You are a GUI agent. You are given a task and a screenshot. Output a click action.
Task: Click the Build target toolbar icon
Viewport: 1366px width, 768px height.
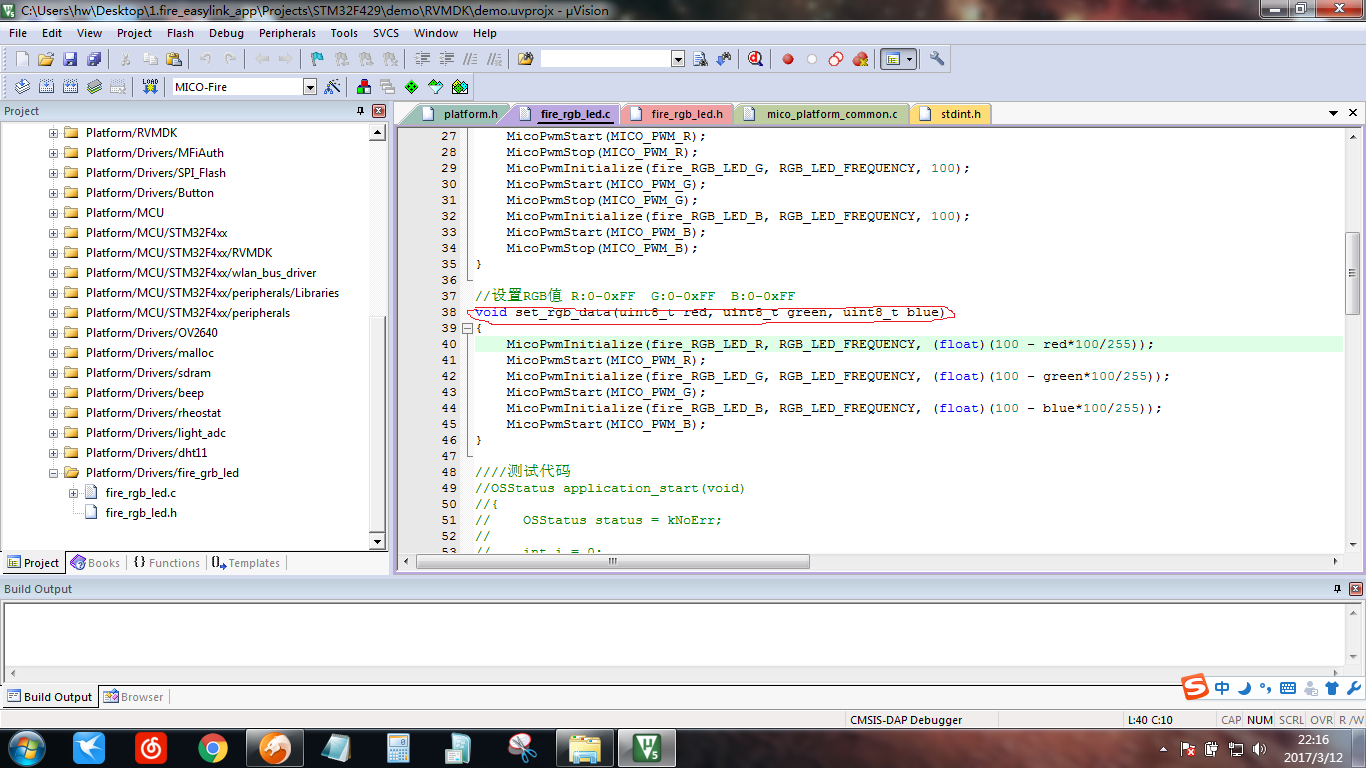45,87
